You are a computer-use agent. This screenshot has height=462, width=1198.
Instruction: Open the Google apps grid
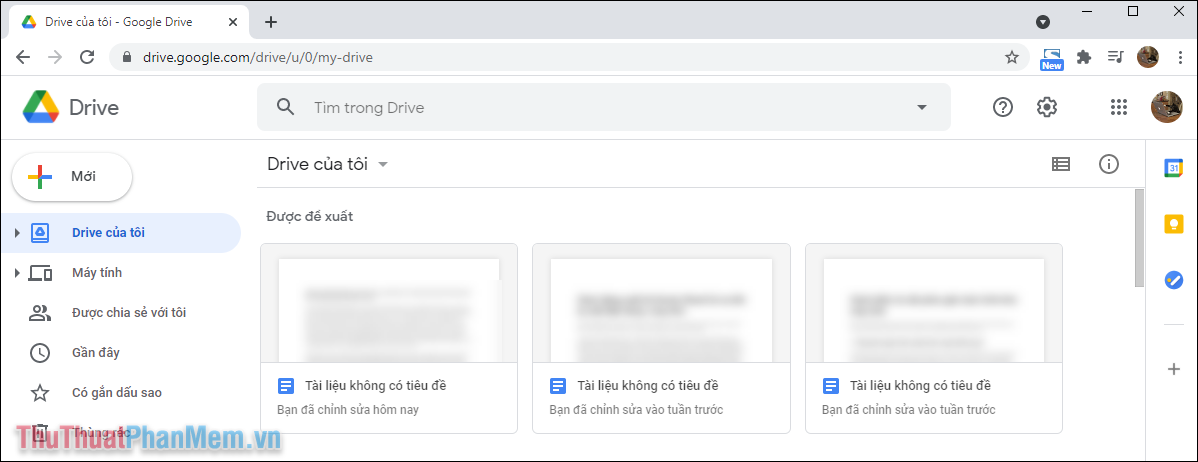tap(1119, 107)
